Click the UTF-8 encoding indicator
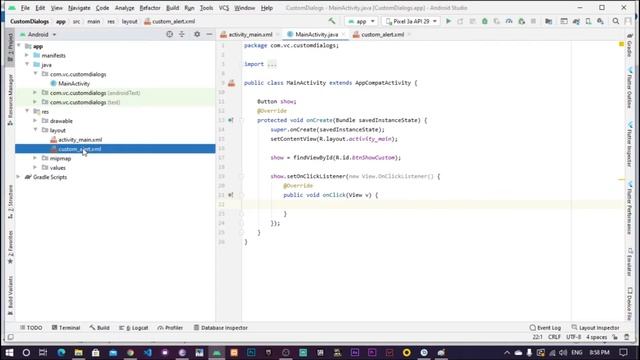The height and width of the screenshot is (360, 640). [x=573, y=337]
